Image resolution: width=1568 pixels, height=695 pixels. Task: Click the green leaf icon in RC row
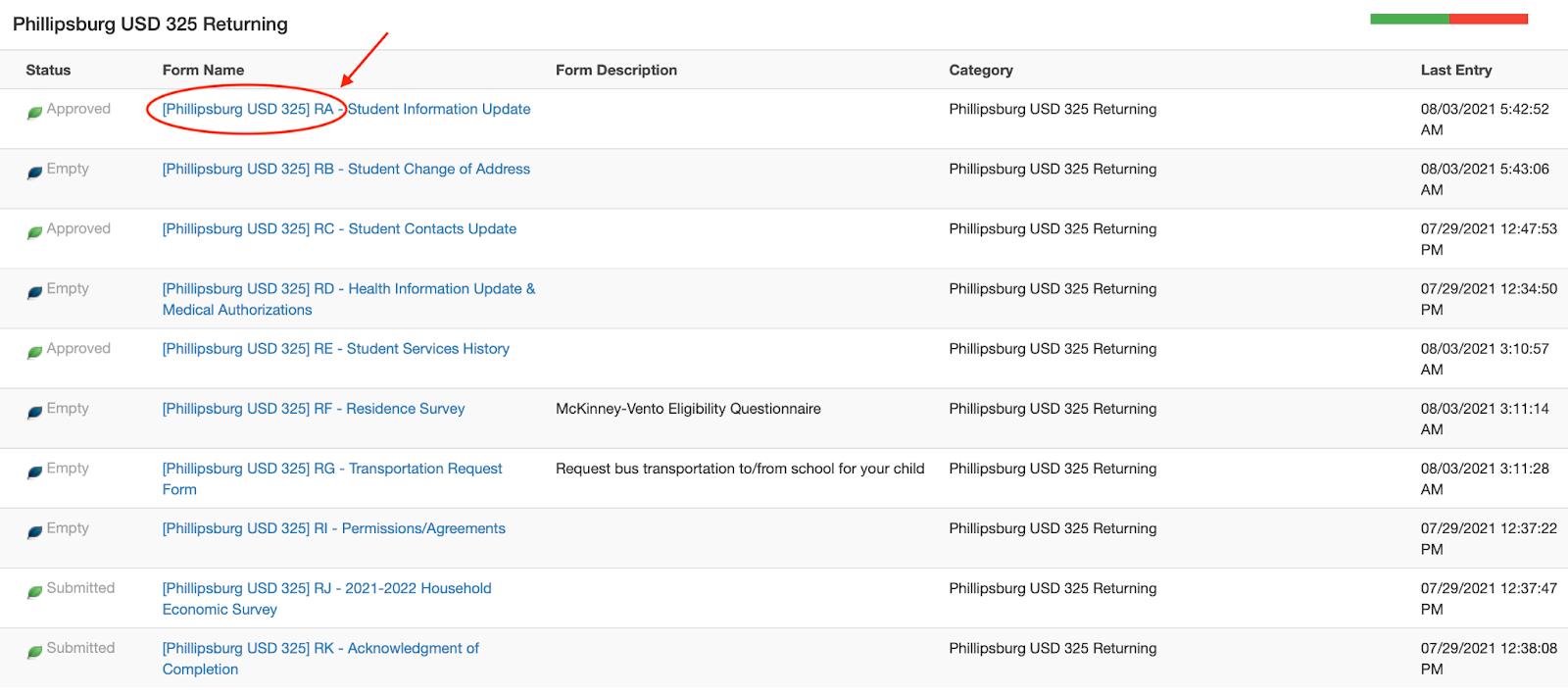34,231
